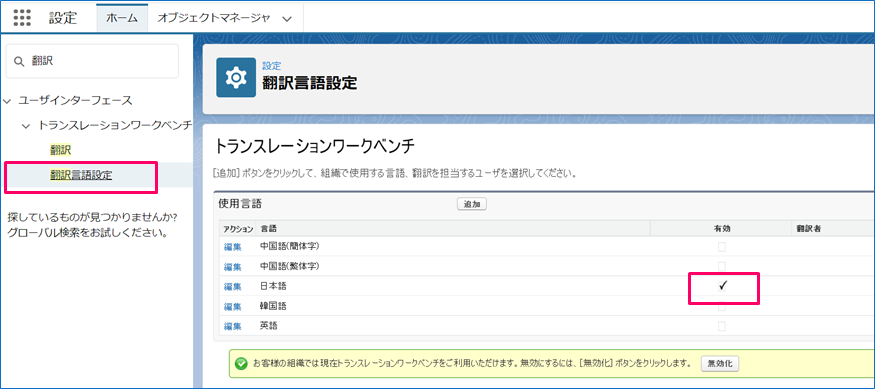Click the トランスレーションワークベンチ page heading
Image resolution: width=875 pixels, height=389 pixels.
315,146
